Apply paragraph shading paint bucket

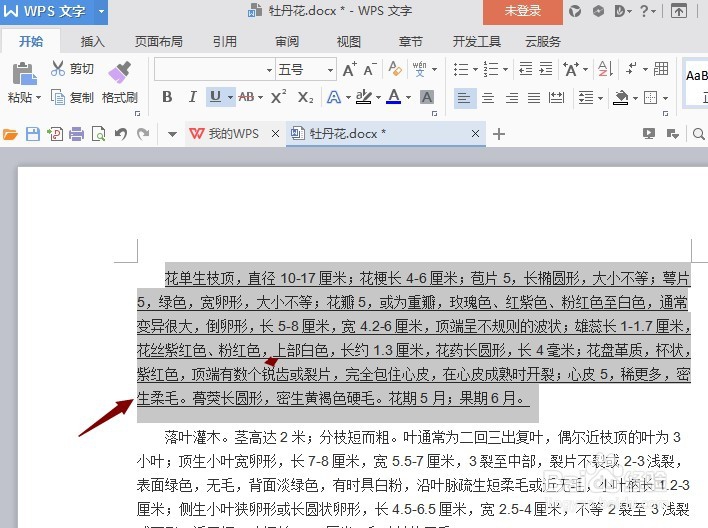tap(621, 98)
